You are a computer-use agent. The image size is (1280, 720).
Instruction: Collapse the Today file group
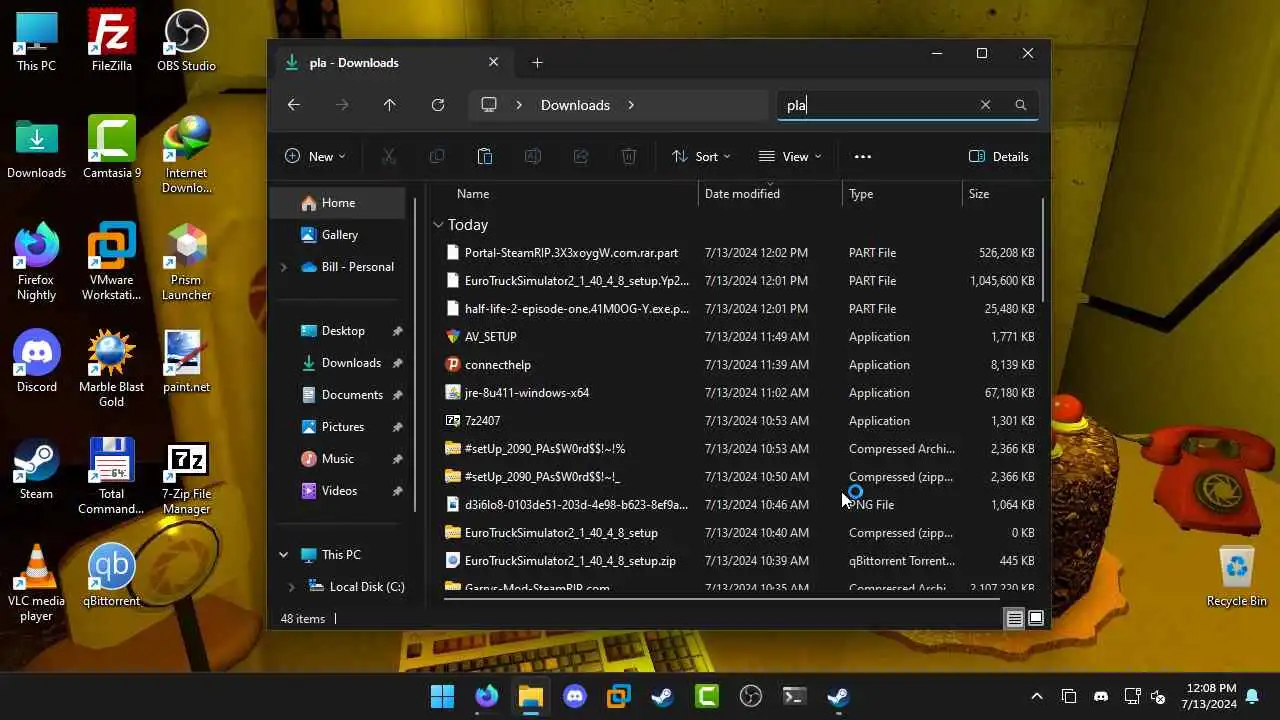(438, 225)
